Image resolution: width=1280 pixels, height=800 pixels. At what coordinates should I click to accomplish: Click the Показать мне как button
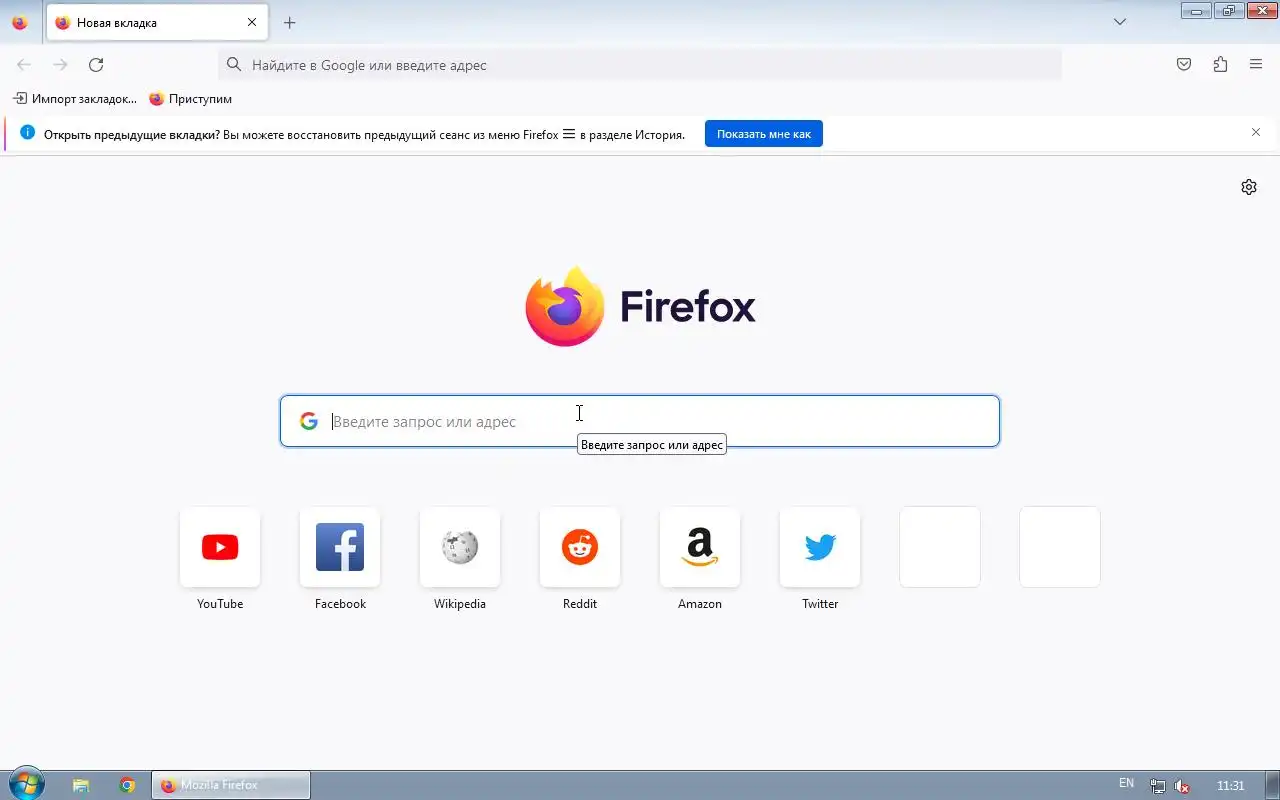(x=764, y=134)
